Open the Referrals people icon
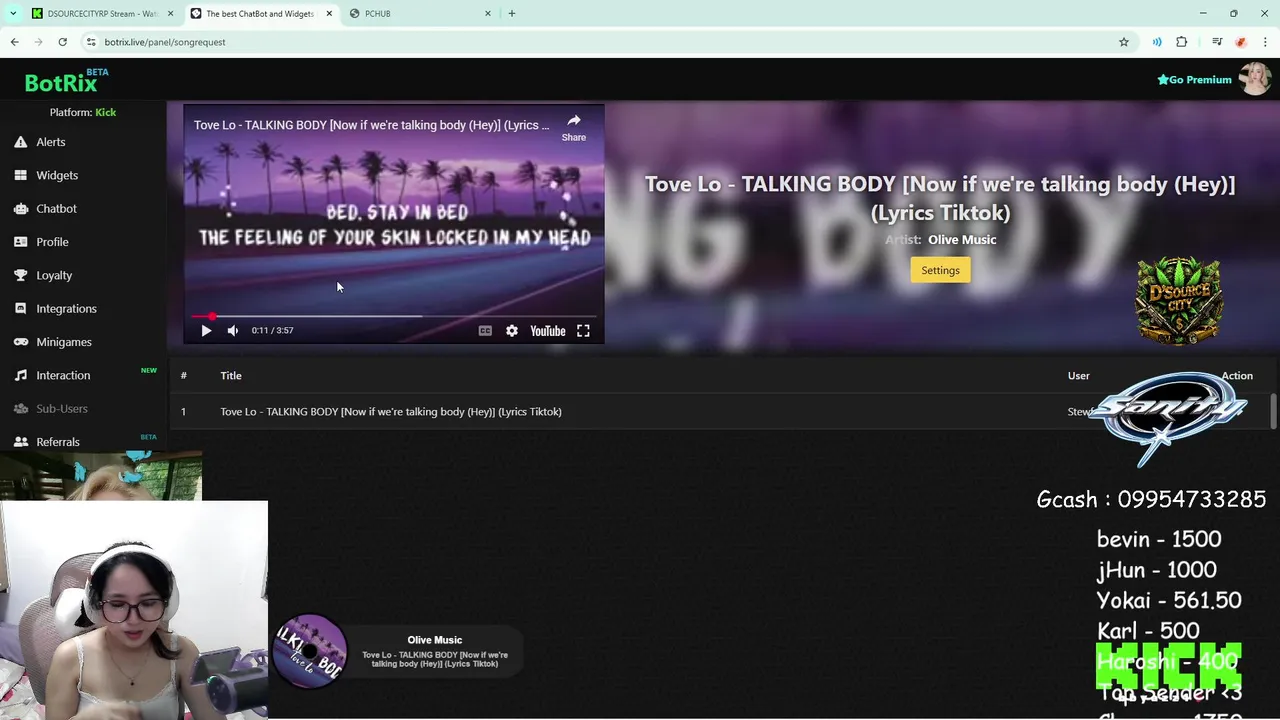The width and height of the screenshot is (1280, 720). 20,441
